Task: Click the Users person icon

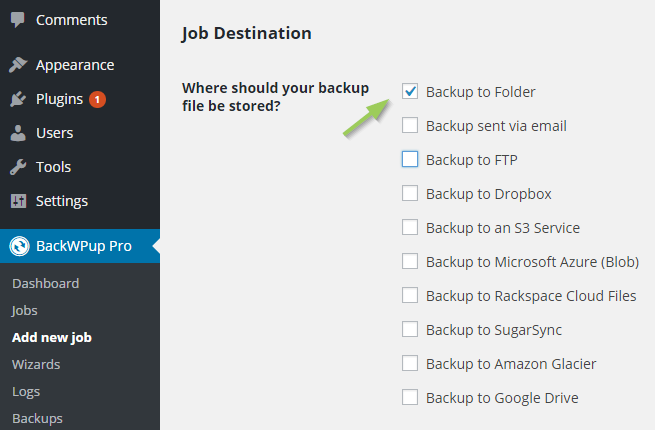Action: pyautogui.click(x=18, y=133)
